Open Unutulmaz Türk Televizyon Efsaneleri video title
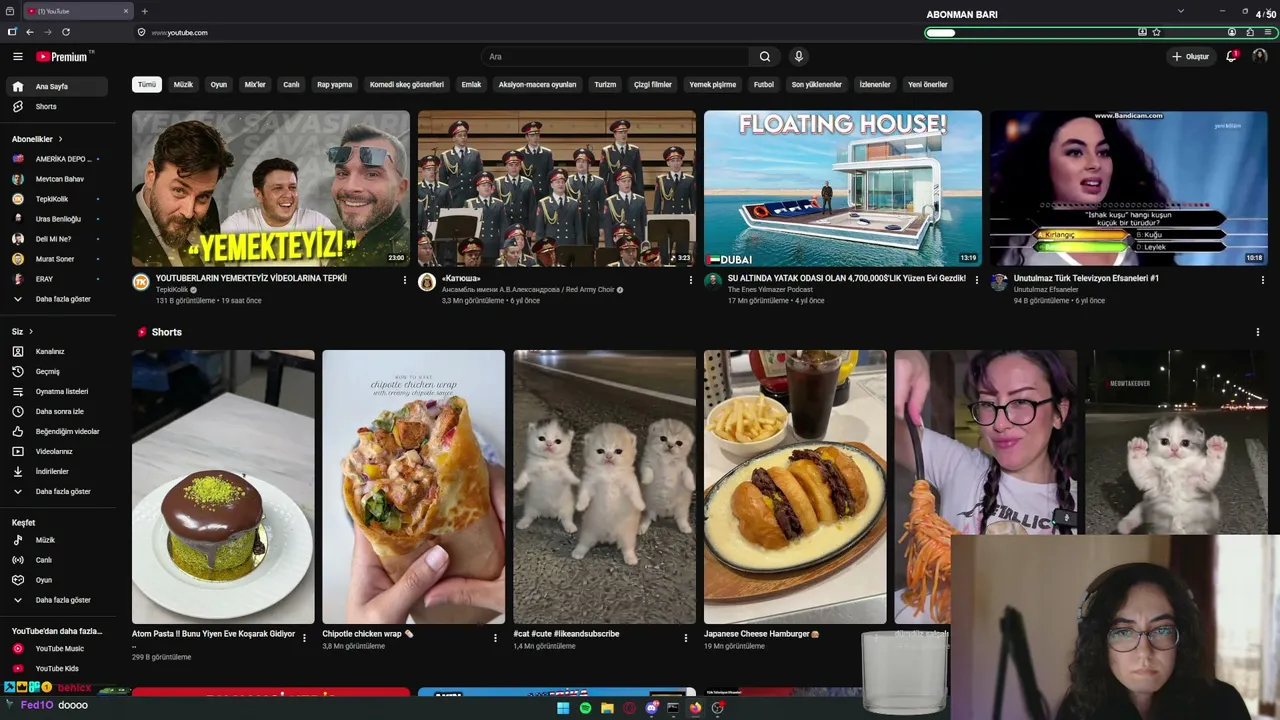This screenshot has height=720, width=1280. coord(1086,279)
